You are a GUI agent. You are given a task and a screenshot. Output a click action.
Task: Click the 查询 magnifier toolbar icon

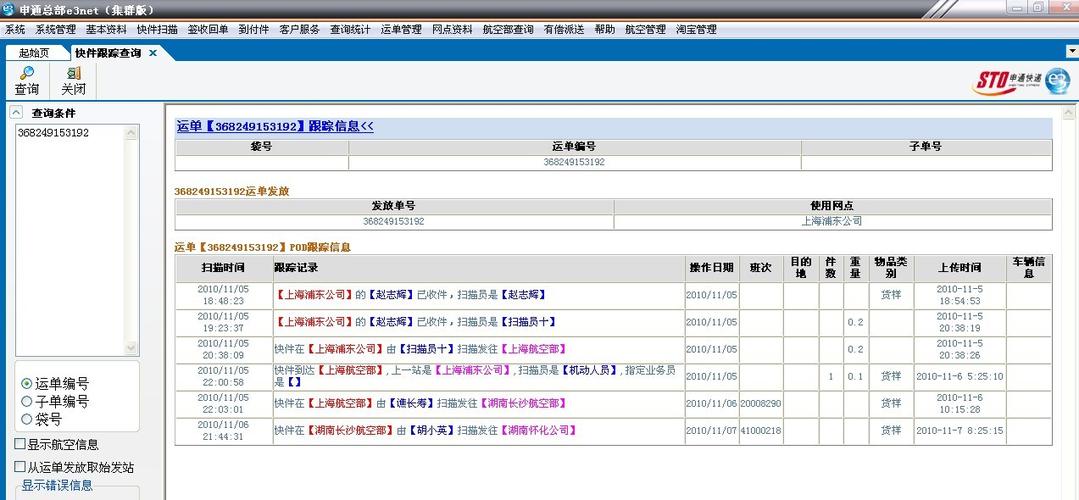click(x=26, y=74)
